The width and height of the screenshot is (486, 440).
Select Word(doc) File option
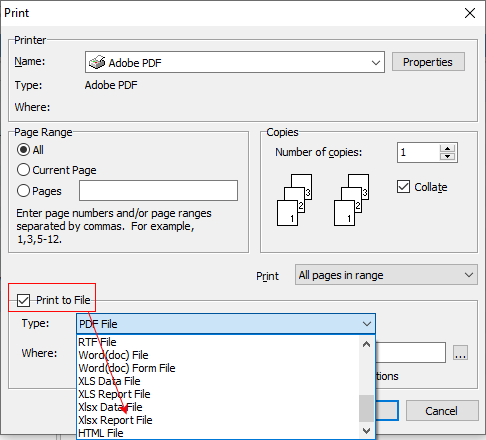point(218,355)
